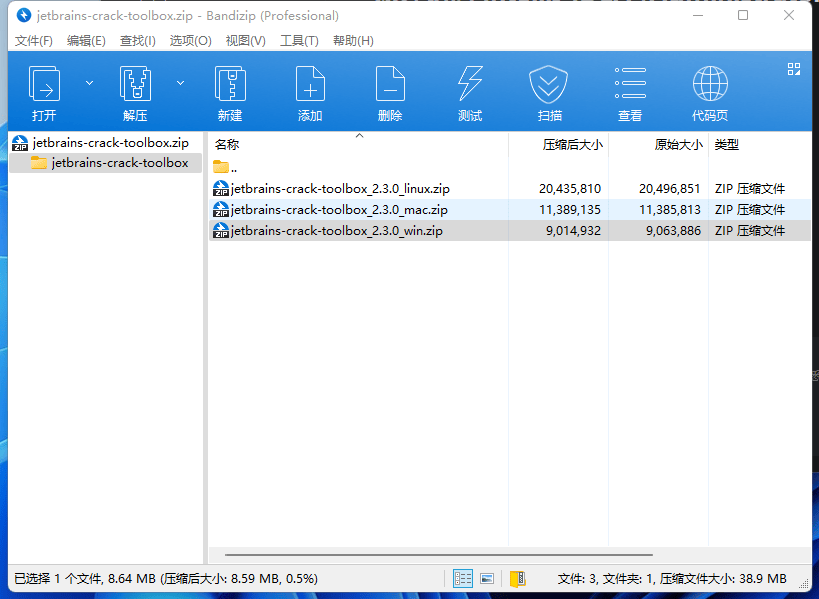Click status text showing 压缩文件大小: 38.9 MB
This screenshot has height=599, width=819.
pyautogui.click(x=723, y=579)
